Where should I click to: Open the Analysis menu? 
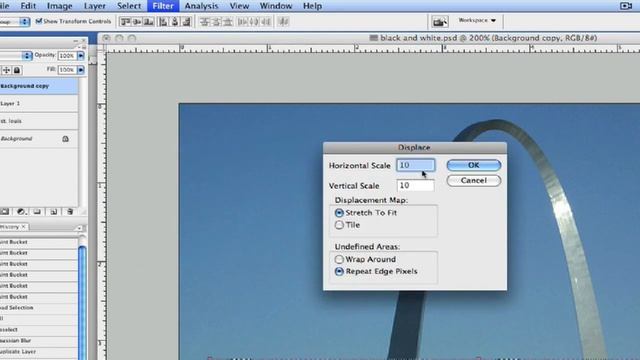point(202,6)
